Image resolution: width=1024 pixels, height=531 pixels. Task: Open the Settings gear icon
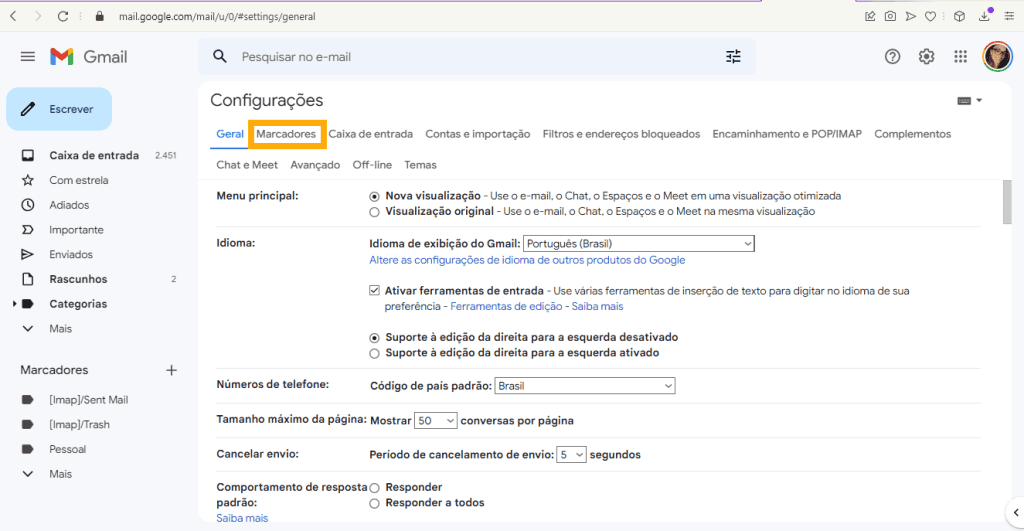tap(926, 57)
